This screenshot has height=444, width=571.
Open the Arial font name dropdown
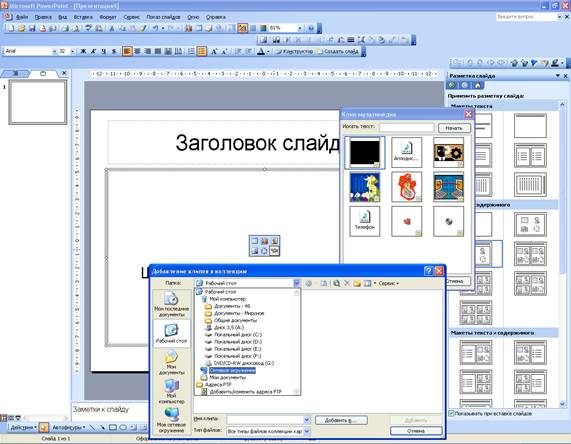pos(54,51)
